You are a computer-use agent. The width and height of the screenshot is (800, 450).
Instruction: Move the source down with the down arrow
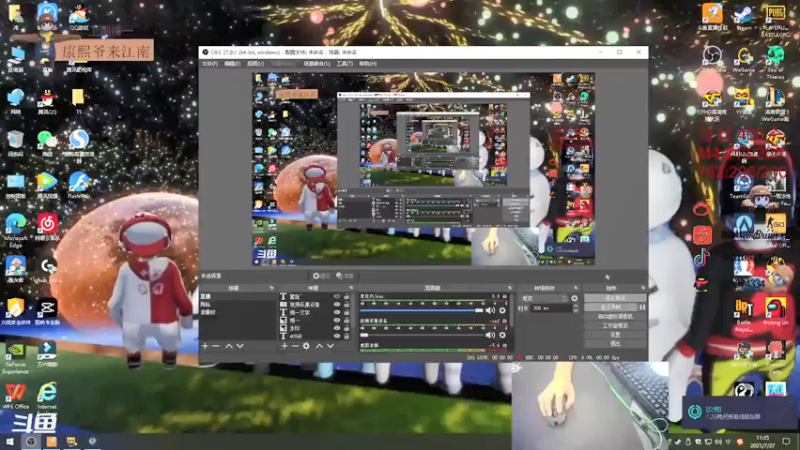330,346
